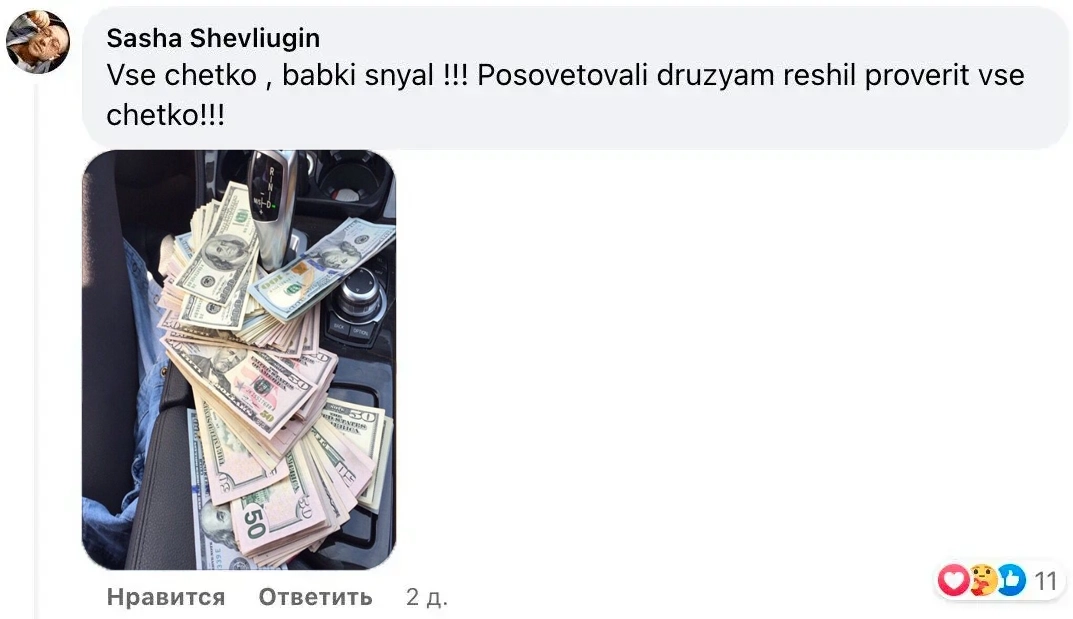This screenshot has width=1073, height=619.
Task: Open Sasha Shevliugin's round profile avatar
Action: point(38,42)
